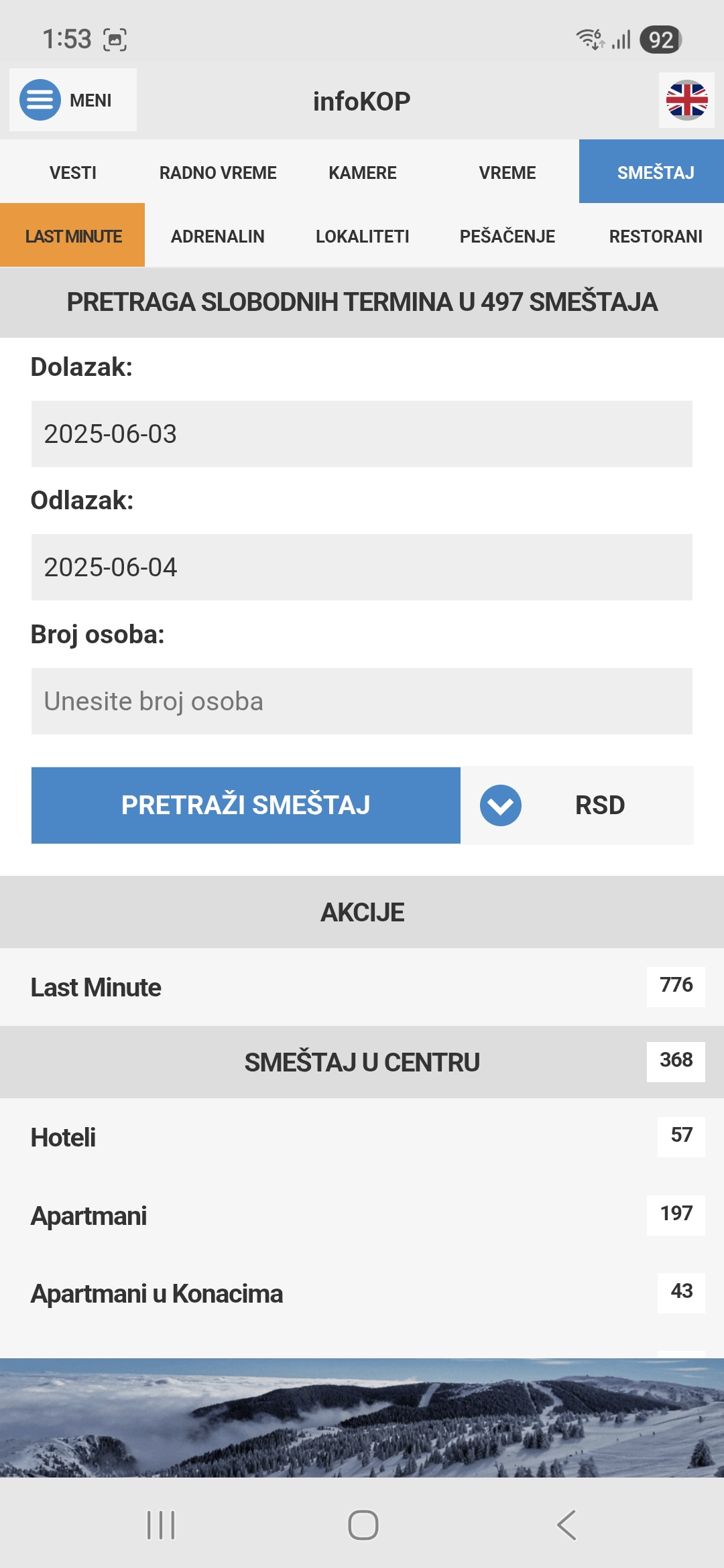724x1568 pixels.
Task: Open the Dolazak arrival date picker
Action: 362,434
